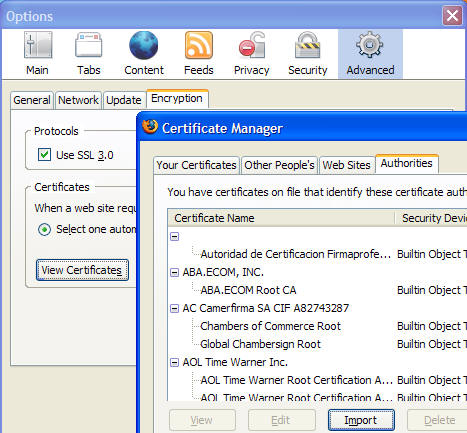Screen dimensions: 467x433
Task: Collapse the unnamed top certificate group
Action: click(x=174, y=236)
